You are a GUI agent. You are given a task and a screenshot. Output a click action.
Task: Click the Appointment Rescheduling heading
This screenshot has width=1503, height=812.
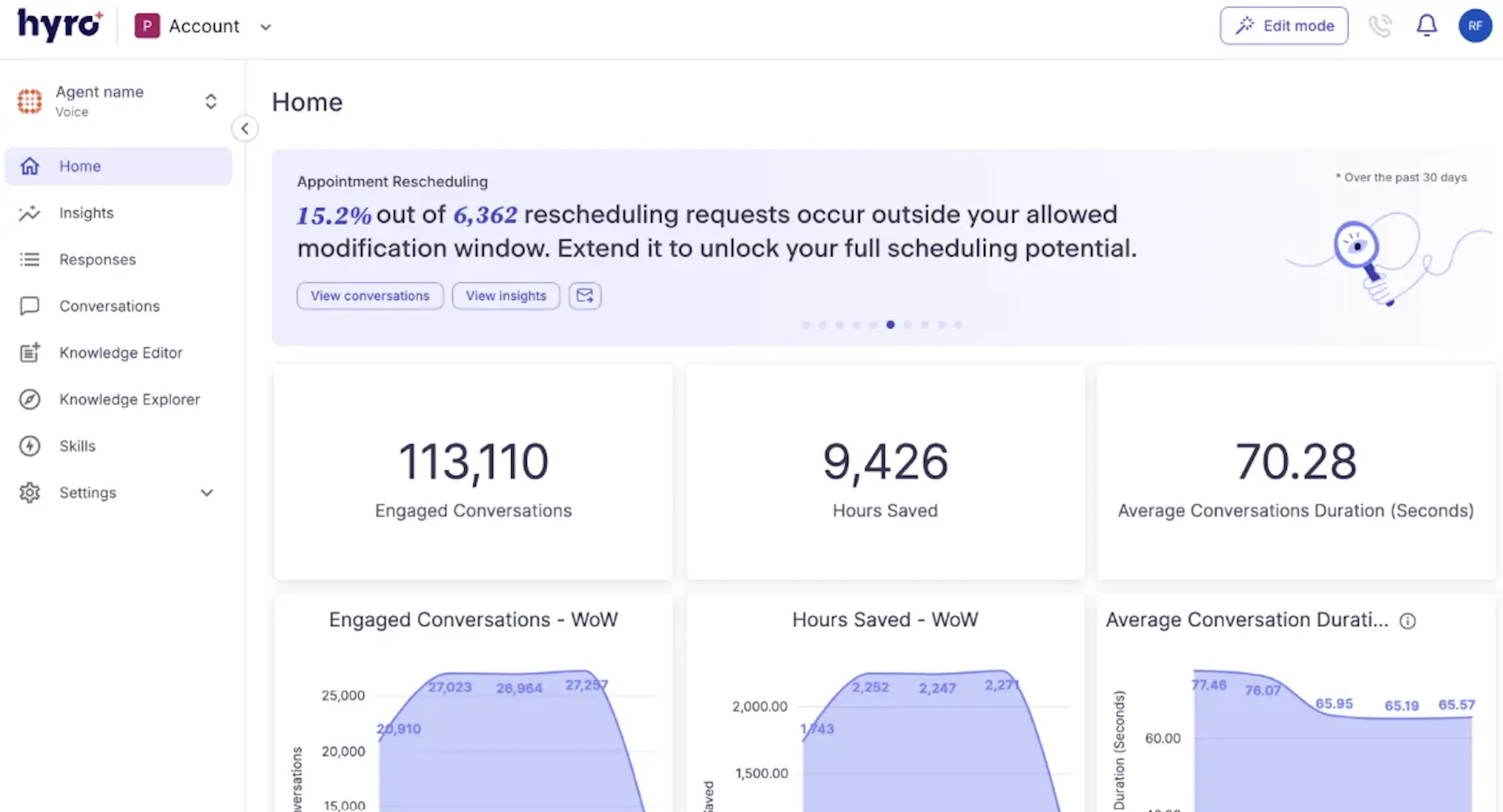392,182
